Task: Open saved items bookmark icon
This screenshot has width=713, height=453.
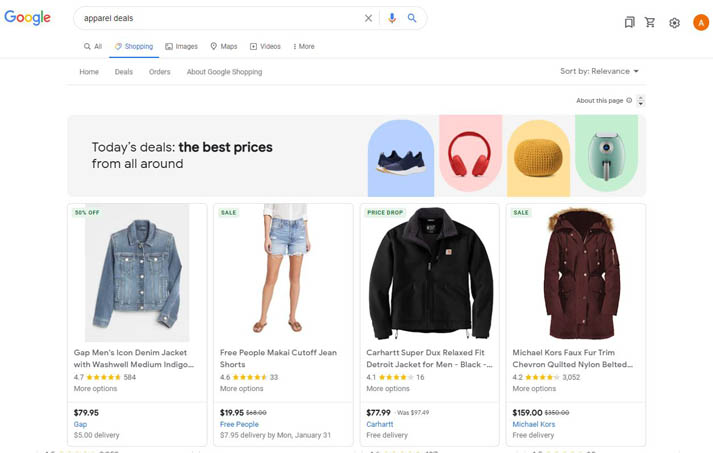Action: pos(629,22)
